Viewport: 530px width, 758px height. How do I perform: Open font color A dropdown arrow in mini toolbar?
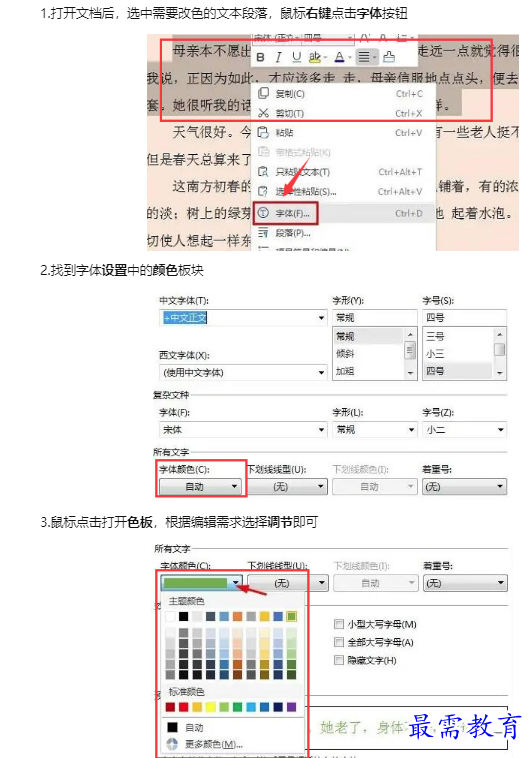(x=350, y=58)
